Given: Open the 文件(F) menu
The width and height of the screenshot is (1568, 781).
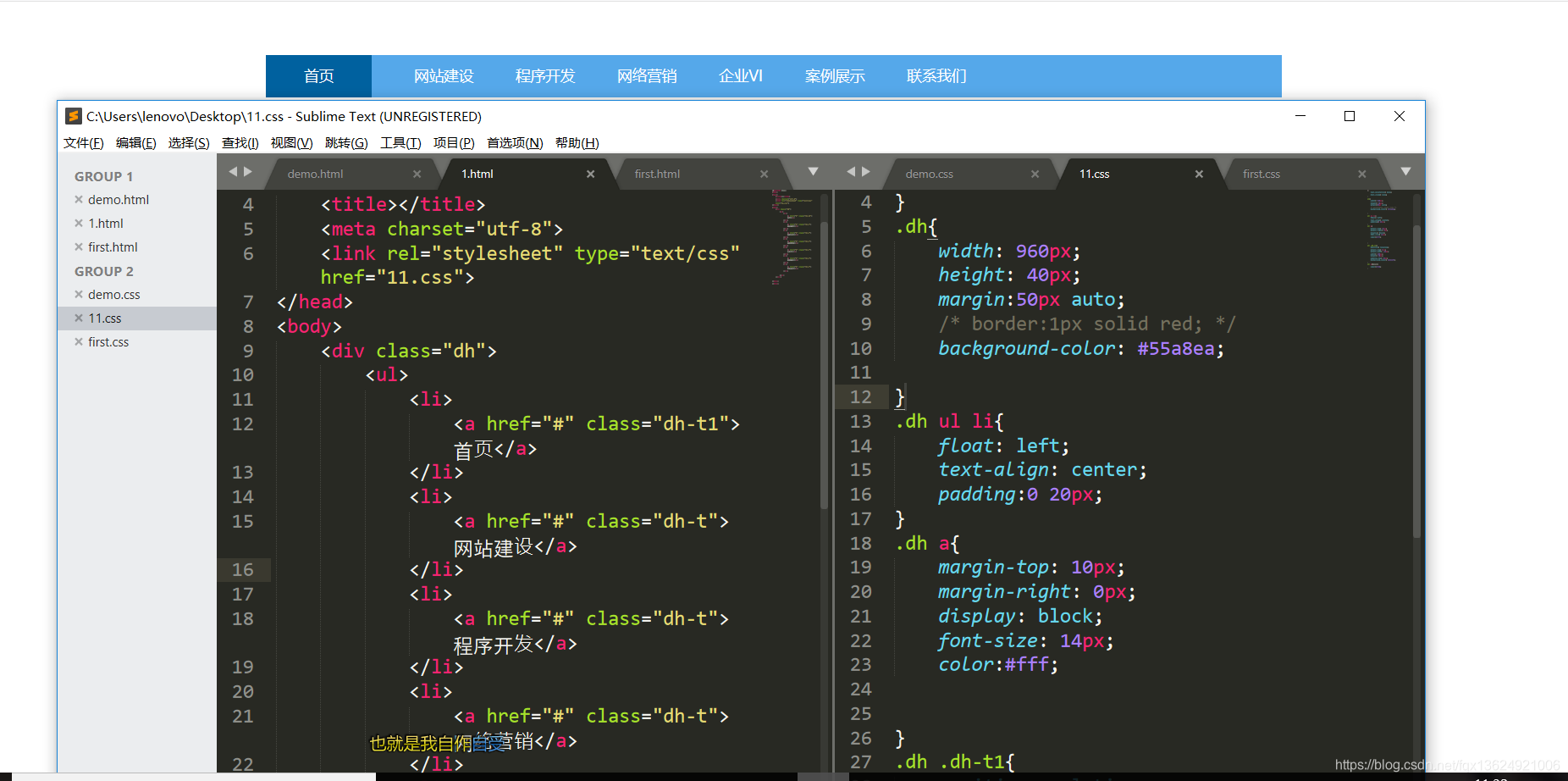Looking at the screenshot, I should [x=83, y=143].
